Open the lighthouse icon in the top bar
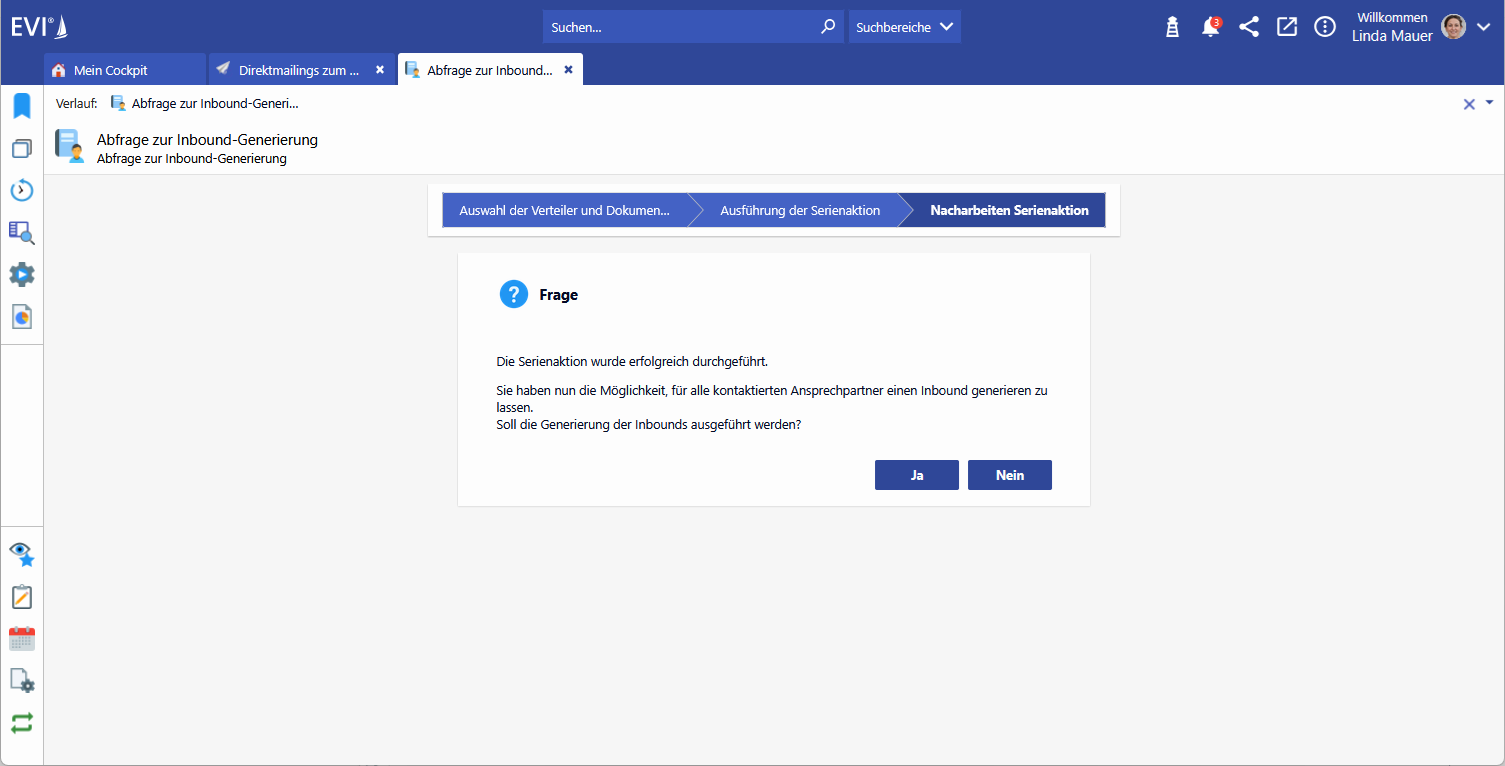 1171,26
